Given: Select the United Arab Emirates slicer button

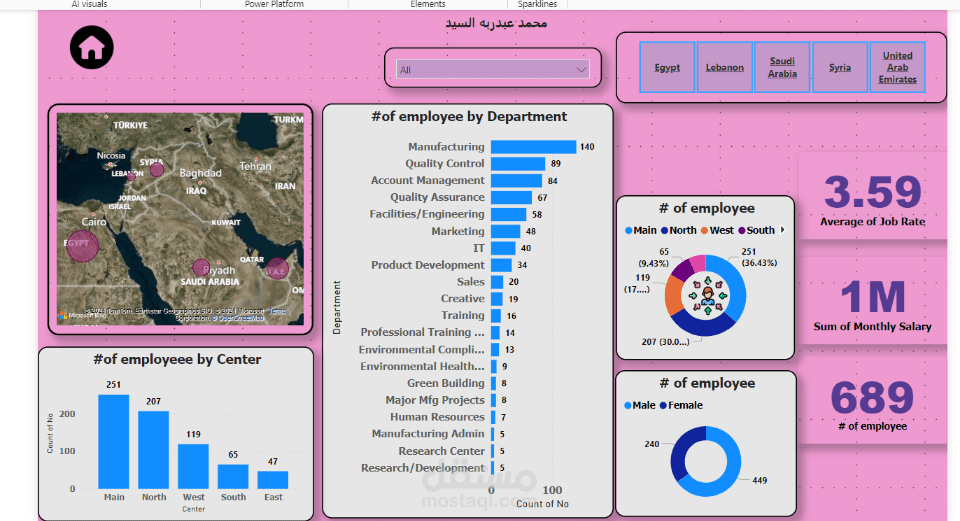Looking at the screenshot, I should (897, 67).
